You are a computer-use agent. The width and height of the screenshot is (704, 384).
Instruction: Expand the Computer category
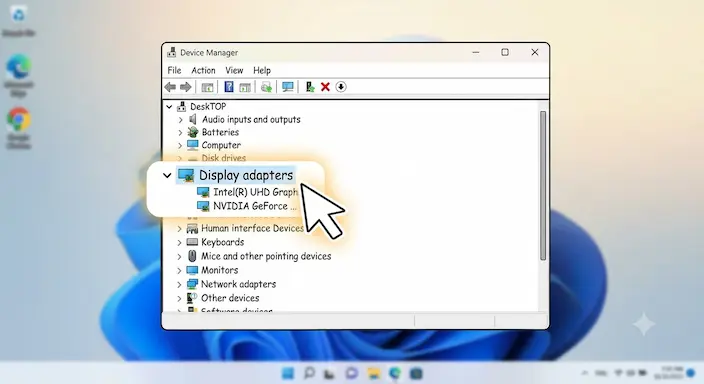(180, 146)
